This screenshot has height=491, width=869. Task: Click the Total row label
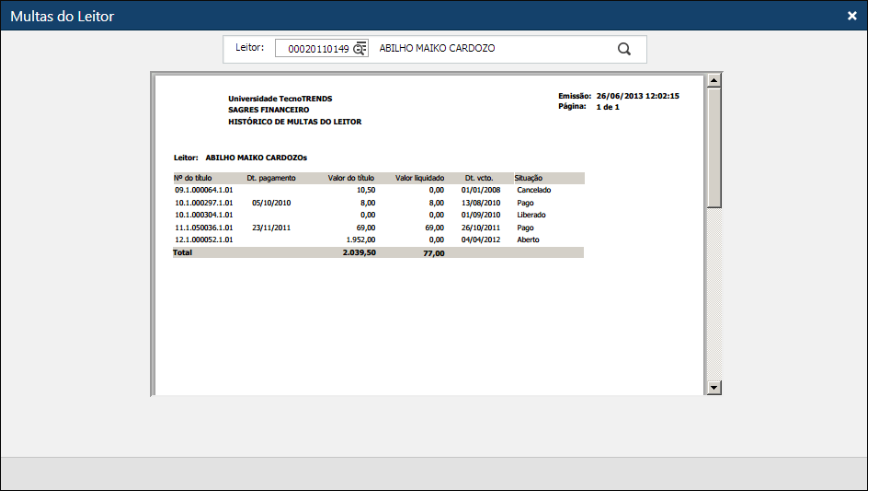[x=183, y=253]
